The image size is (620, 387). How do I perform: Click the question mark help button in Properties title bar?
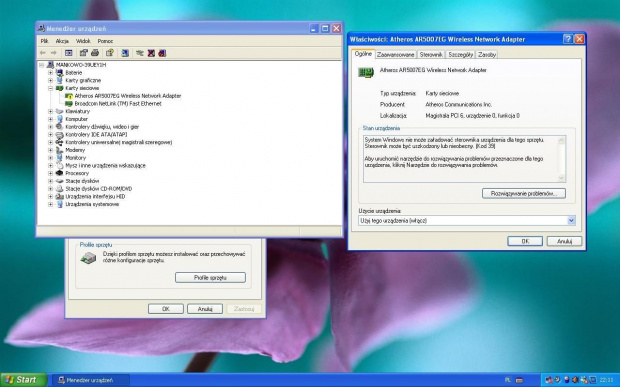[568, 39]
